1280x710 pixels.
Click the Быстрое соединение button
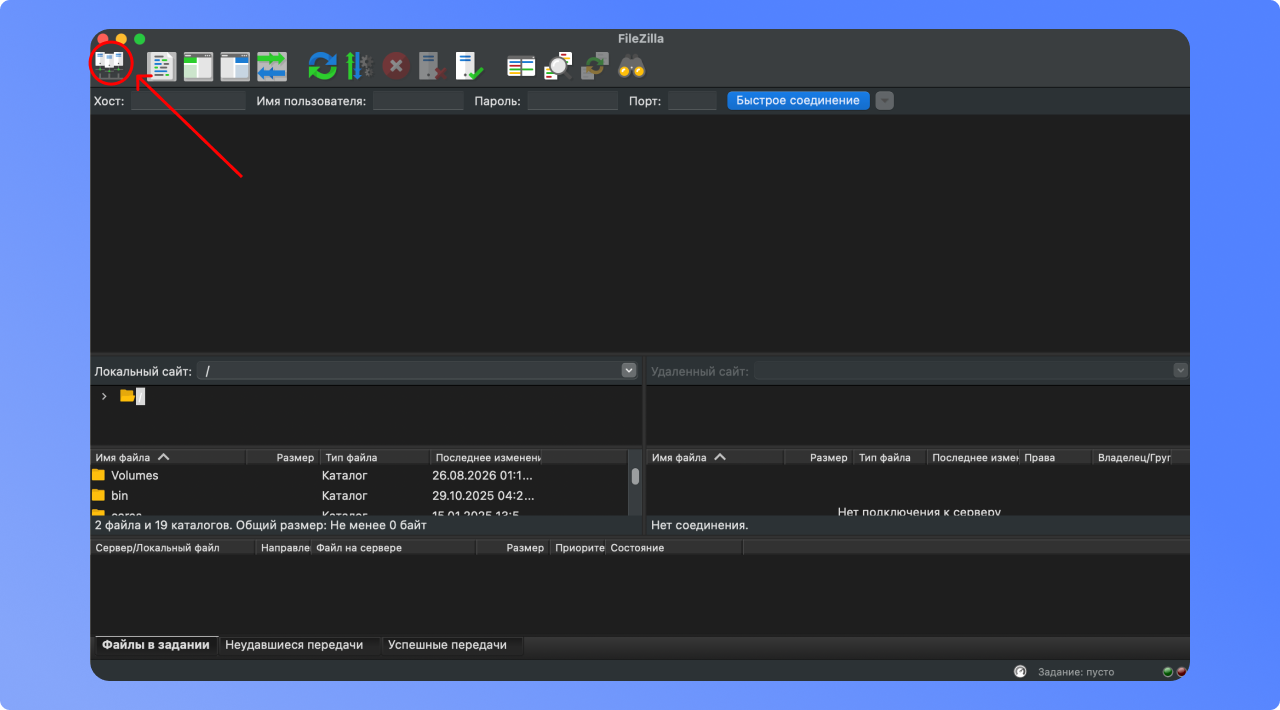tap(798, 101)
